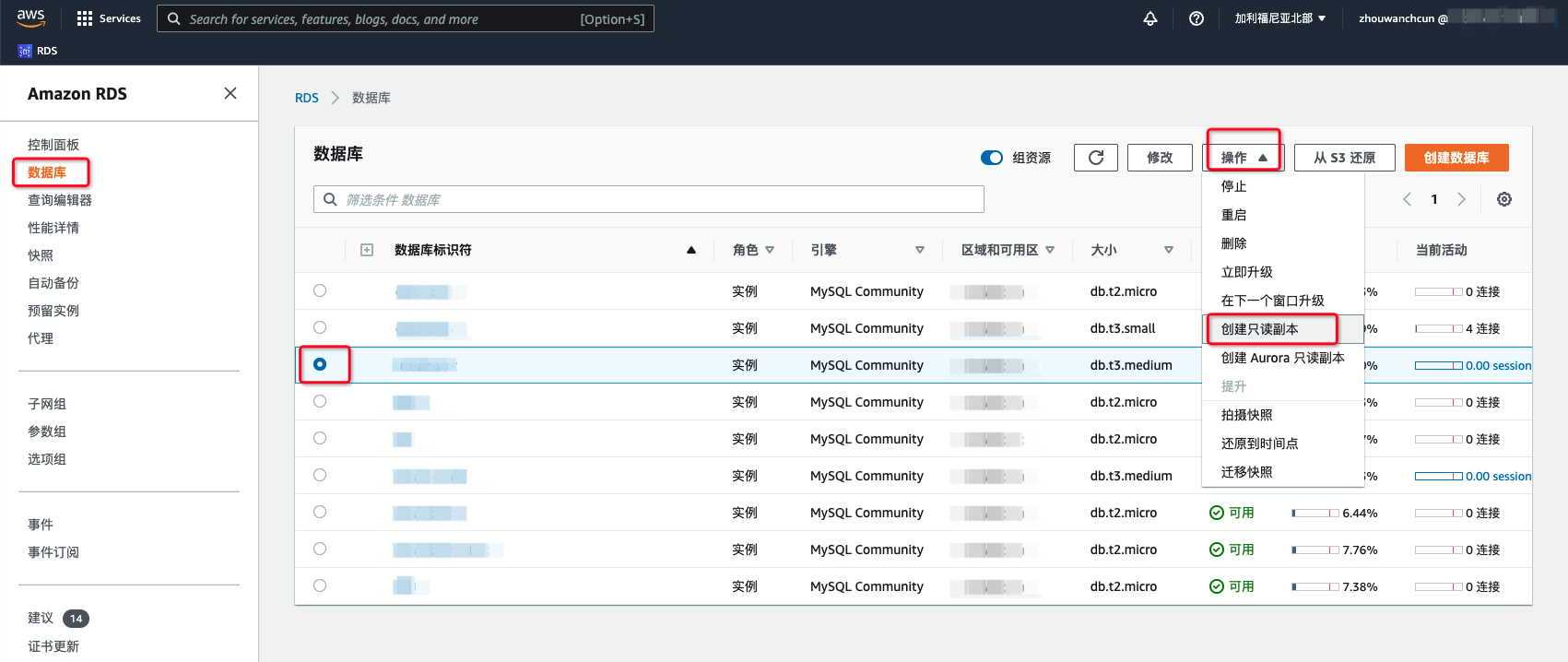
Task: Sort by 数据库标识符 column arrow
Action: (x=691, y=250)
